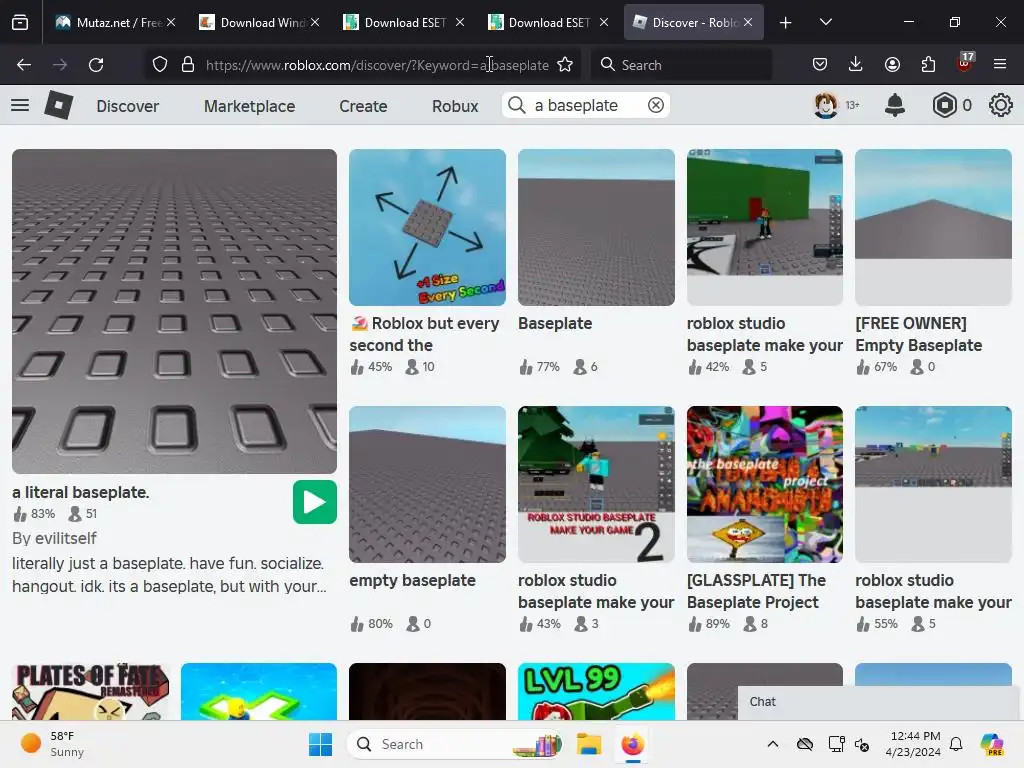
Task: Click the '[FREE OWNER] Empty Baseplate' title
Action: click(x=919, y=334)
